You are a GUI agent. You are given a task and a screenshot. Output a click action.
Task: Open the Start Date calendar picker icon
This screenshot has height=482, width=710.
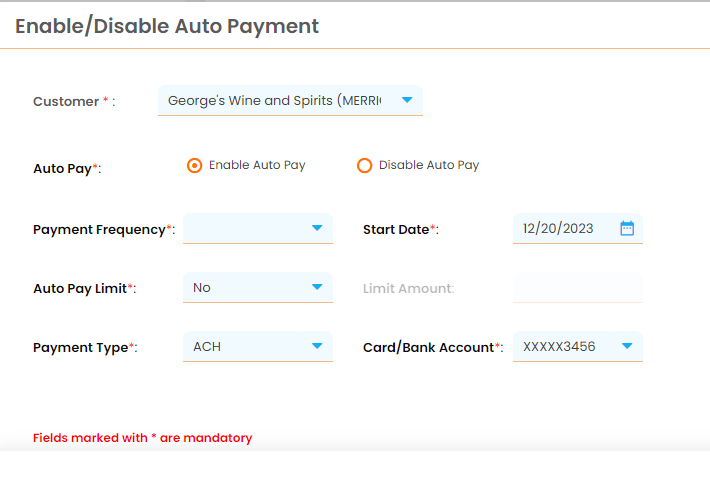[x=627, y=228]
